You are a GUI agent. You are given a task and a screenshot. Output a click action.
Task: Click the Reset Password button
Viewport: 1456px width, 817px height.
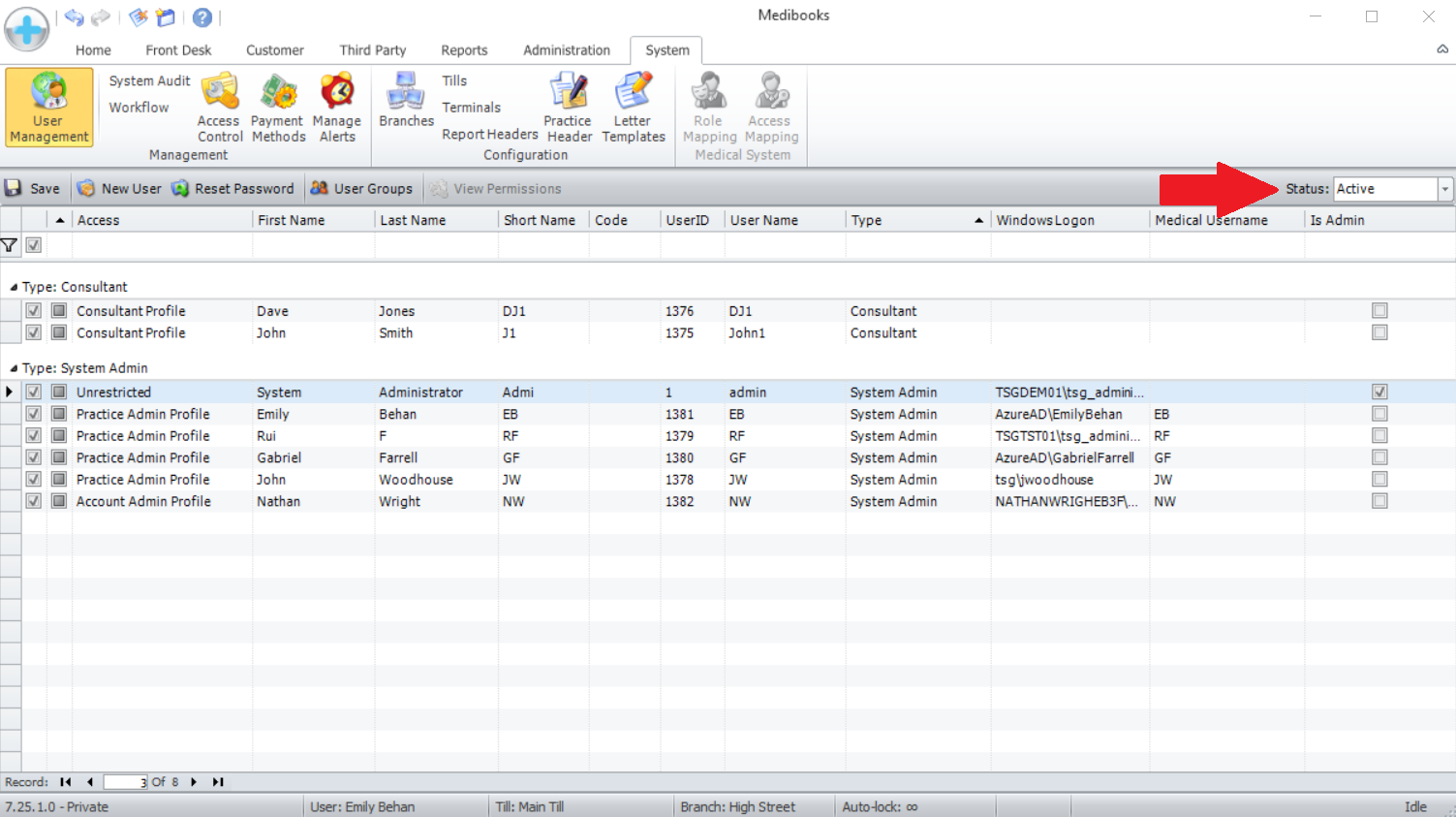point(232,189)
